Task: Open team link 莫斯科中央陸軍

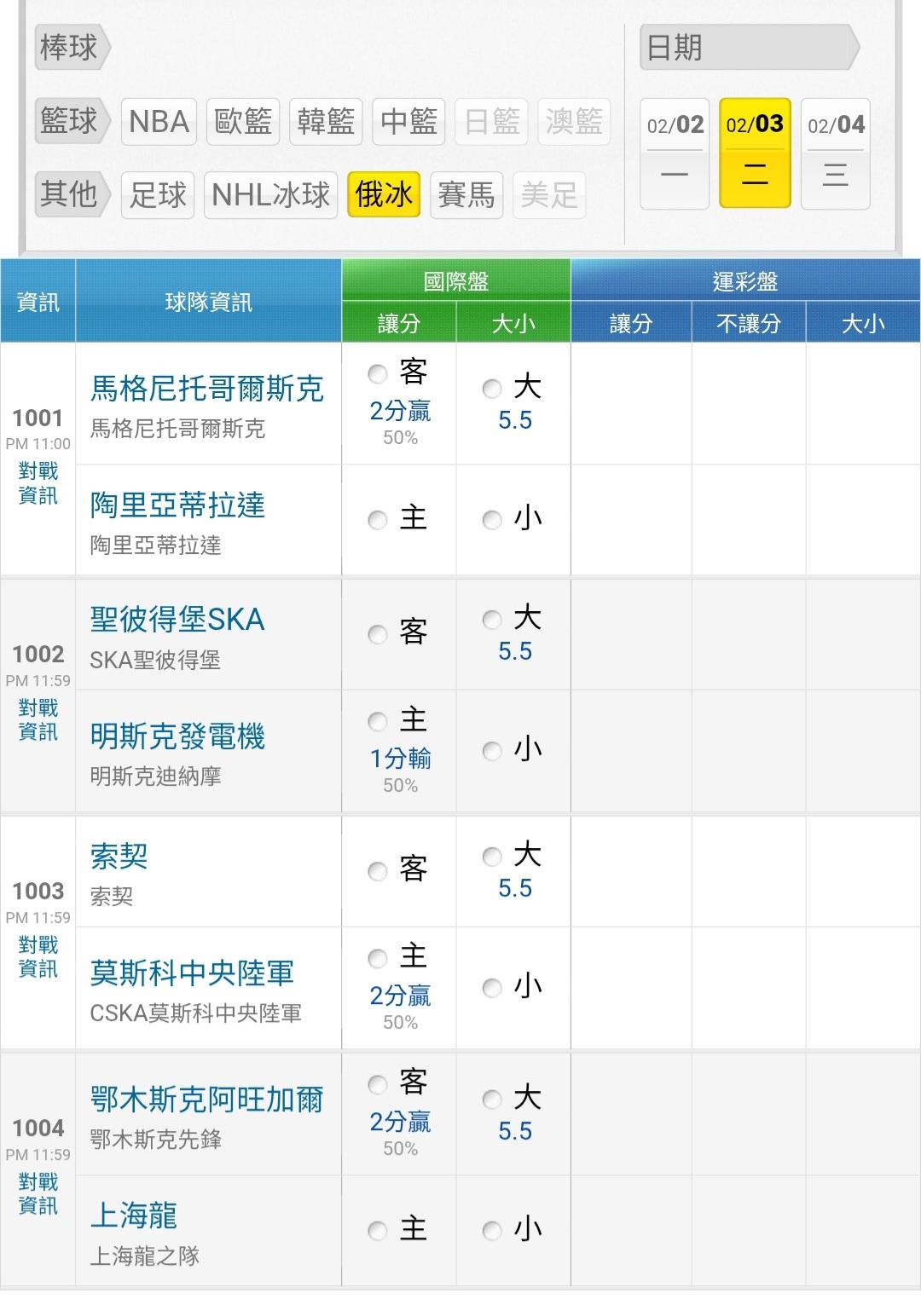Action: (x=192, y=973)
